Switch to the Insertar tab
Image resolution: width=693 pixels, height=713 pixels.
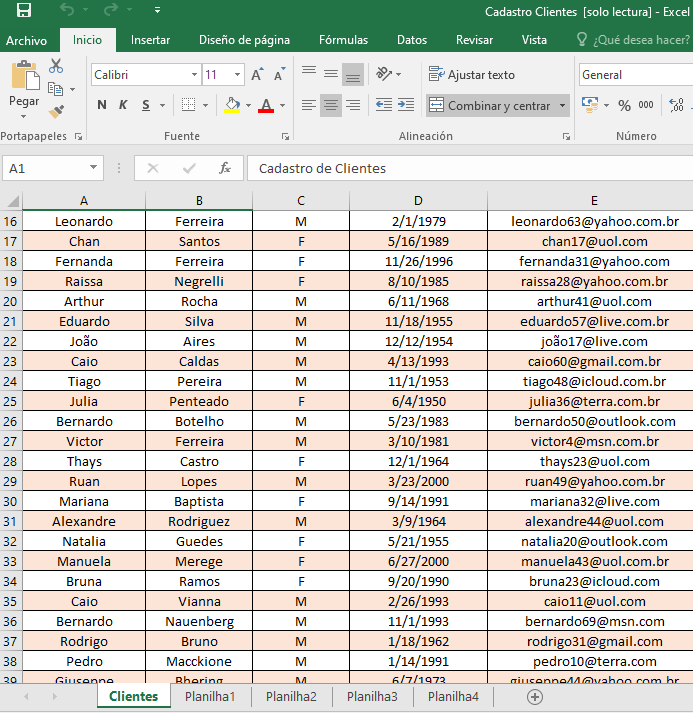pos(150,40)
